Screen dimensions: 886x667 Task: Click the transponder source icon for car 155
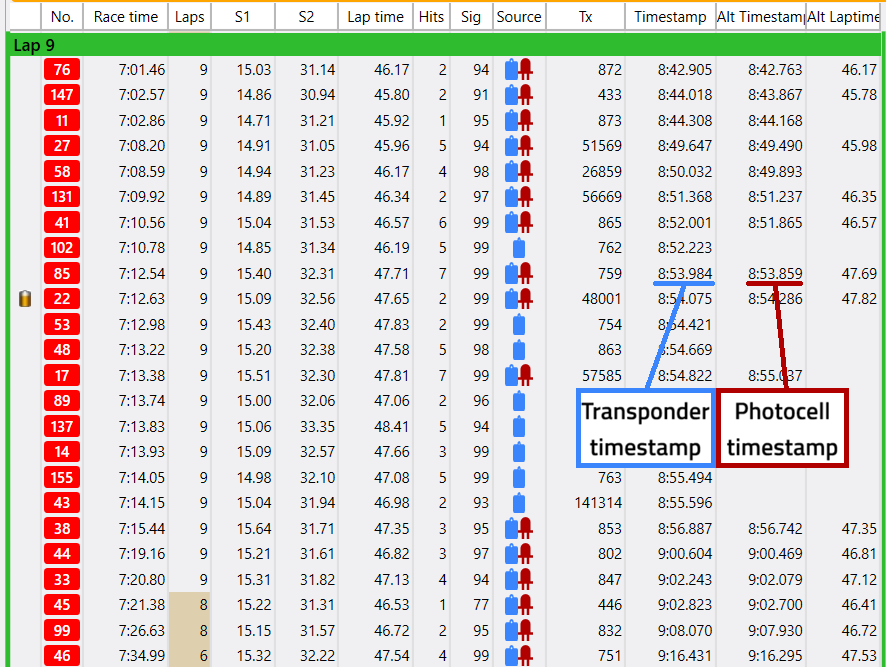[x=519, y=478]
